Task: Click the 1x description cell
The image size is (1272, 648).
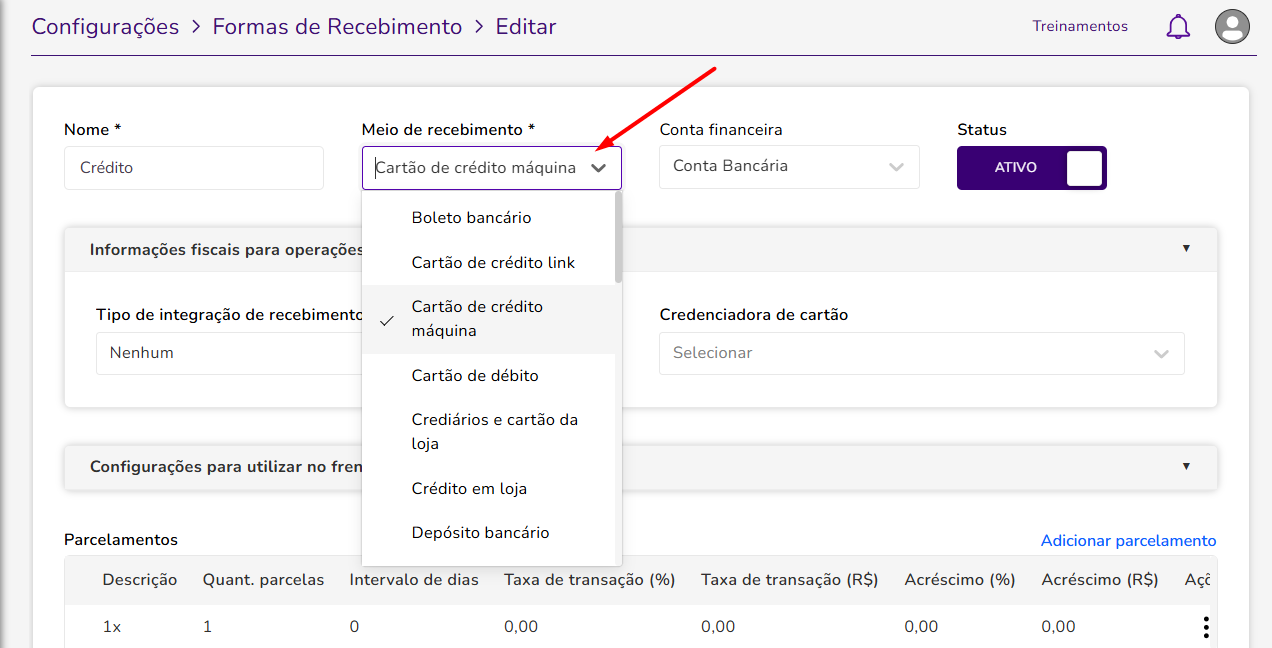Action: click(112, 627)
